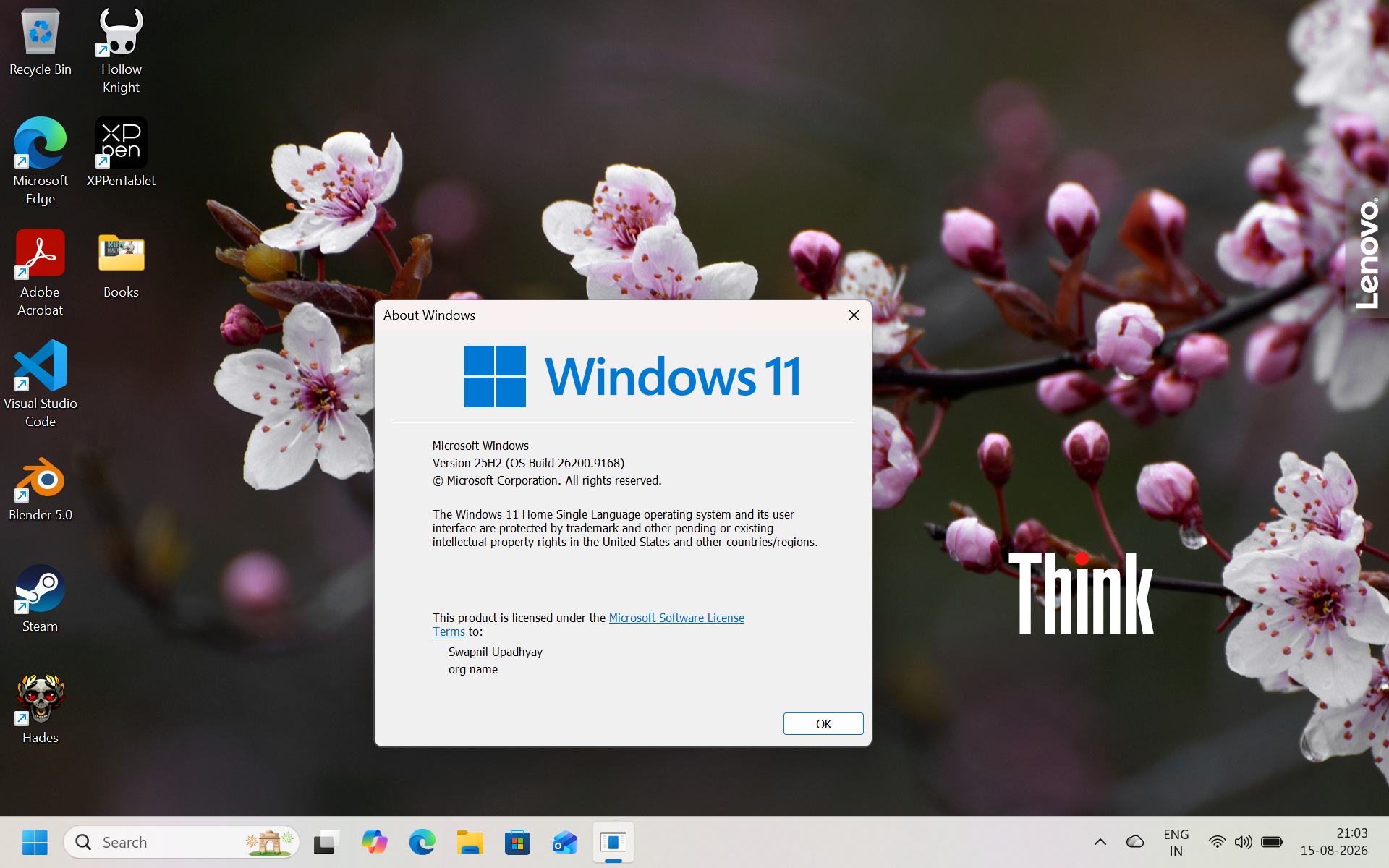
Task: Select the Blender 5.0 desktop shortcut
Action: (x=41, y=488)
